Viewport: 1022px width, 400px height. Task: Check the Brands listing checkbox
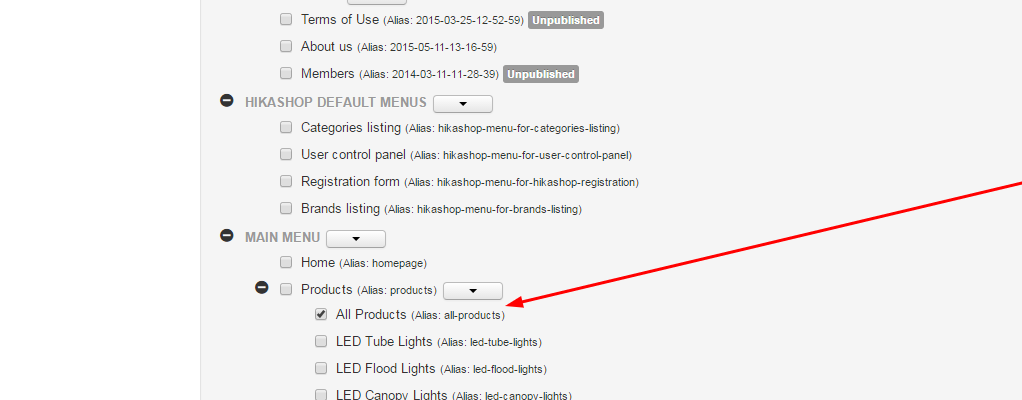point(286,208)
